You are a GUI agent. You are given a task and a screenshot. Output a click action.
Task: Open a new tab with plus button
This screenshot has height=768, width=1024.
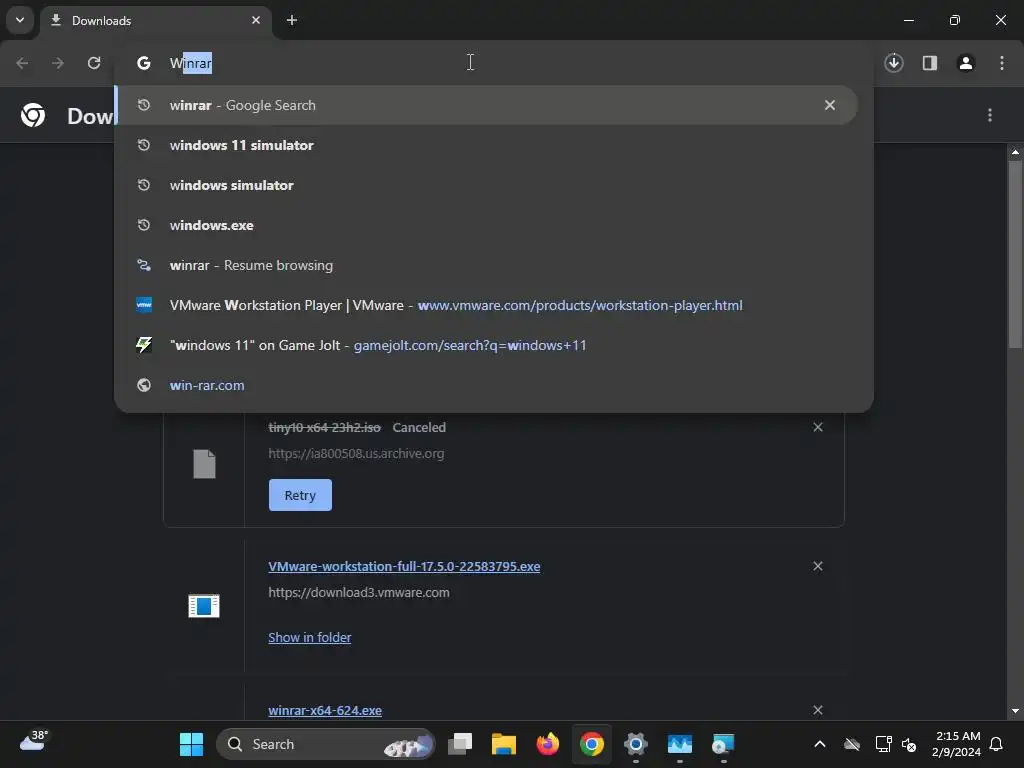tap(292, 20)
